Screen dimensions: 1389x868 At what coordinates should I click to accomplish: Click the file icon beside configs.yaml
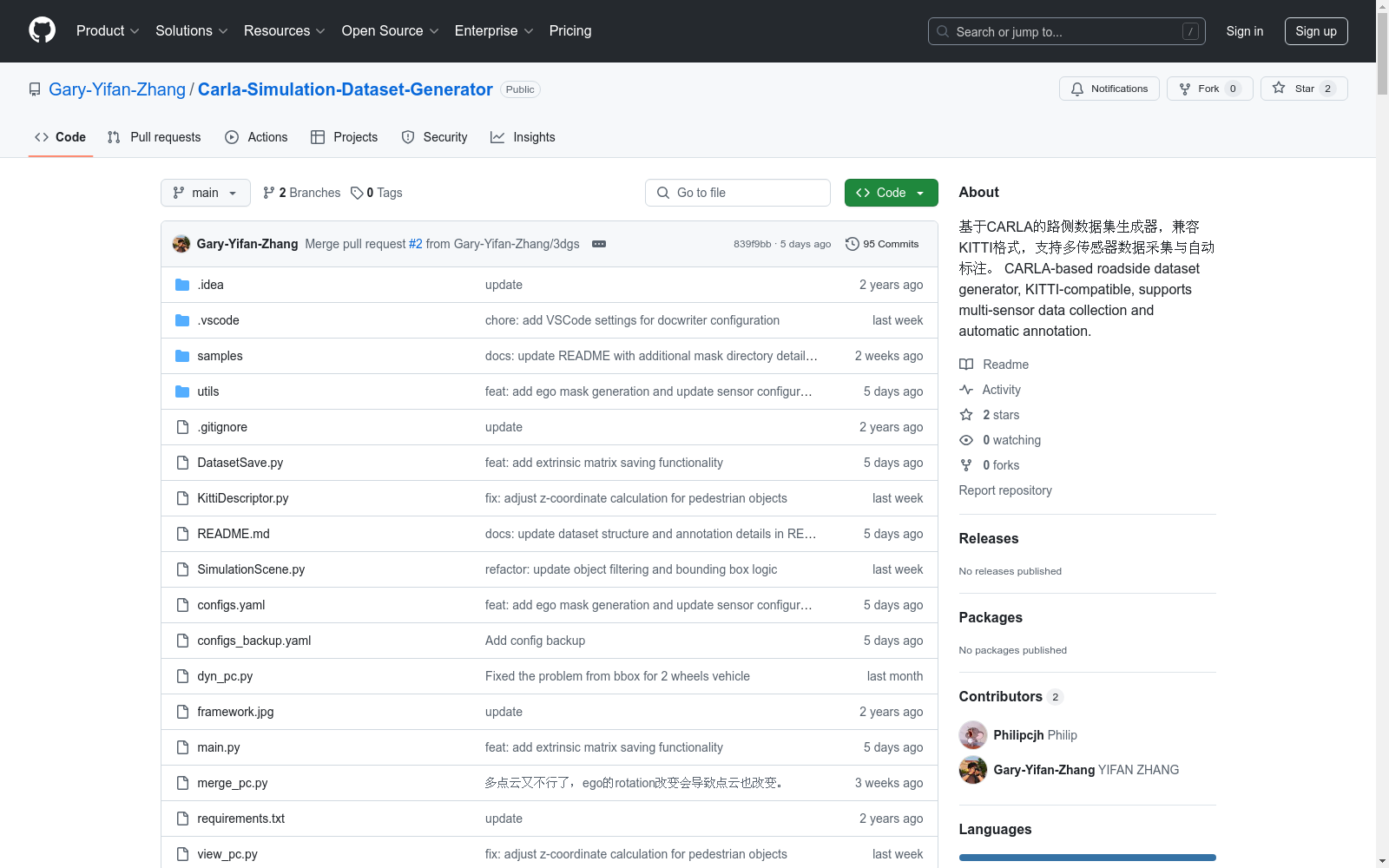(182, 605)
